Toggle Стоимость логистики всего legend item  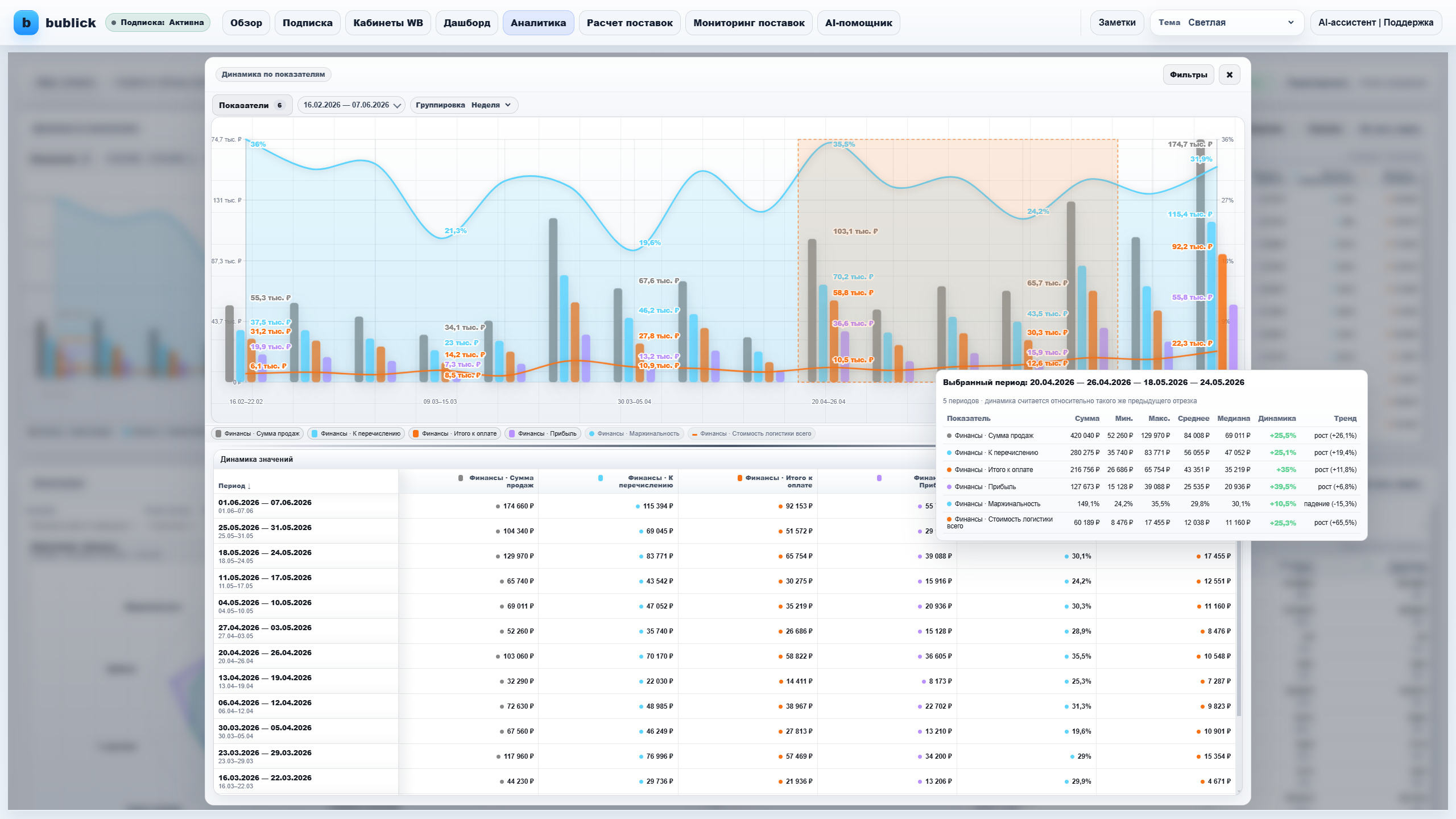(751, 433)
